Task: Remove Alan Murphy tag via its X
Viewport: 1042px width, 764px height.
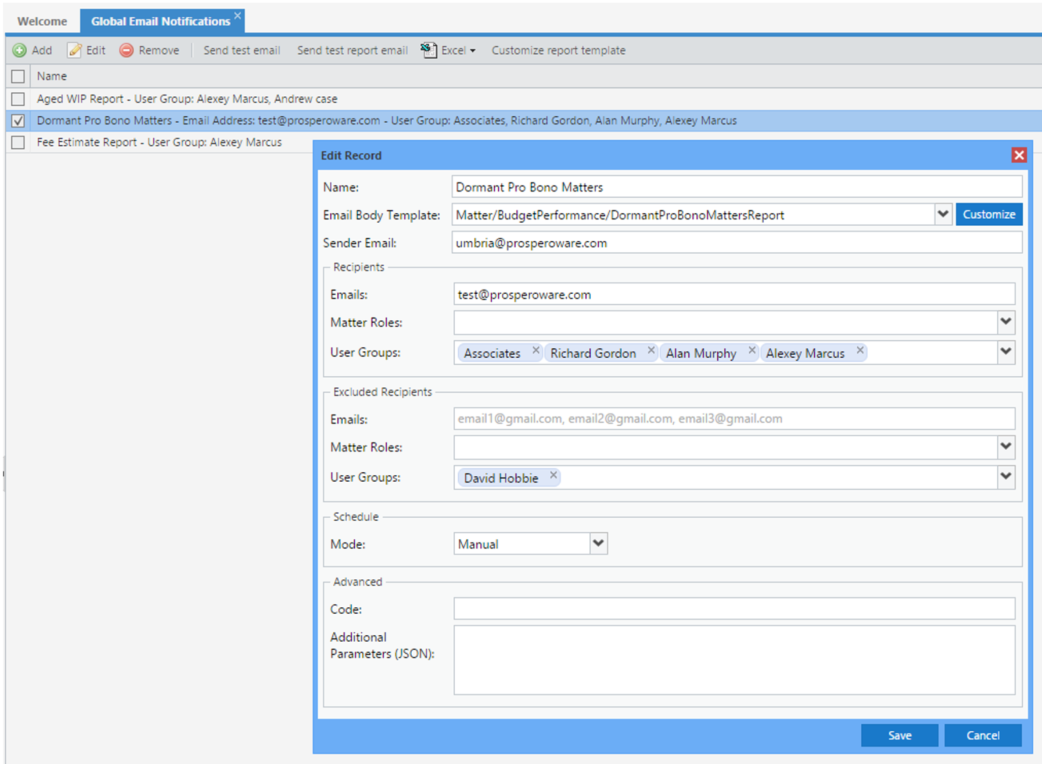Action: tap(752, 351)
